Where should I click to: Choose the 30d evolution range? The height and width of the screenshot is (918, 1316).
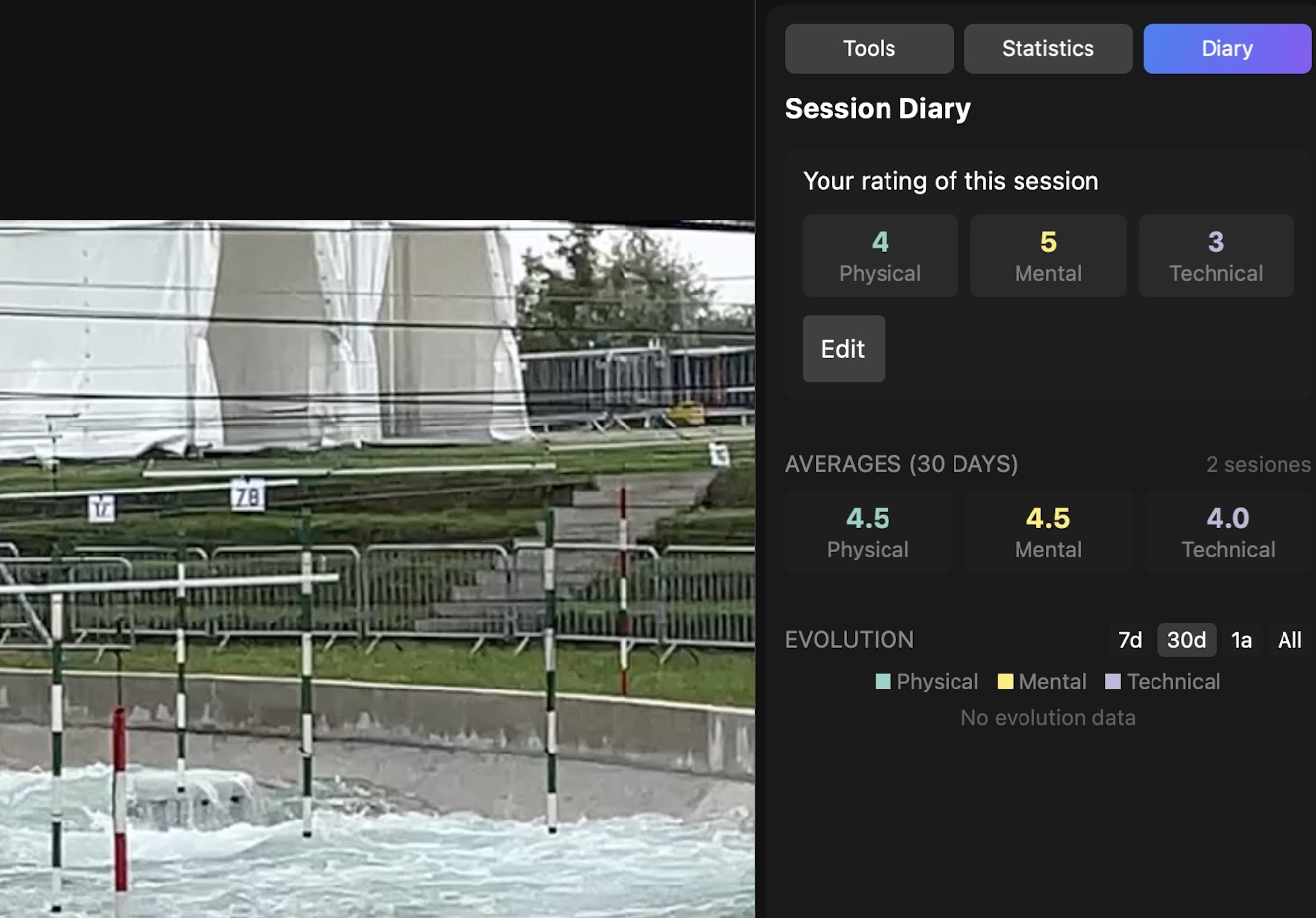1186,640
